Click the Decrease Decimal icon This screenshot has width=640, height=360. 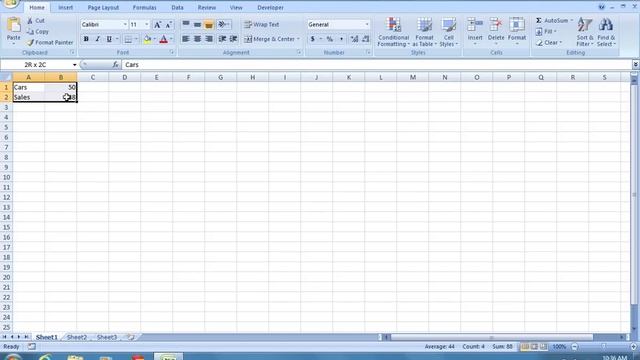[x=365, y=39]
